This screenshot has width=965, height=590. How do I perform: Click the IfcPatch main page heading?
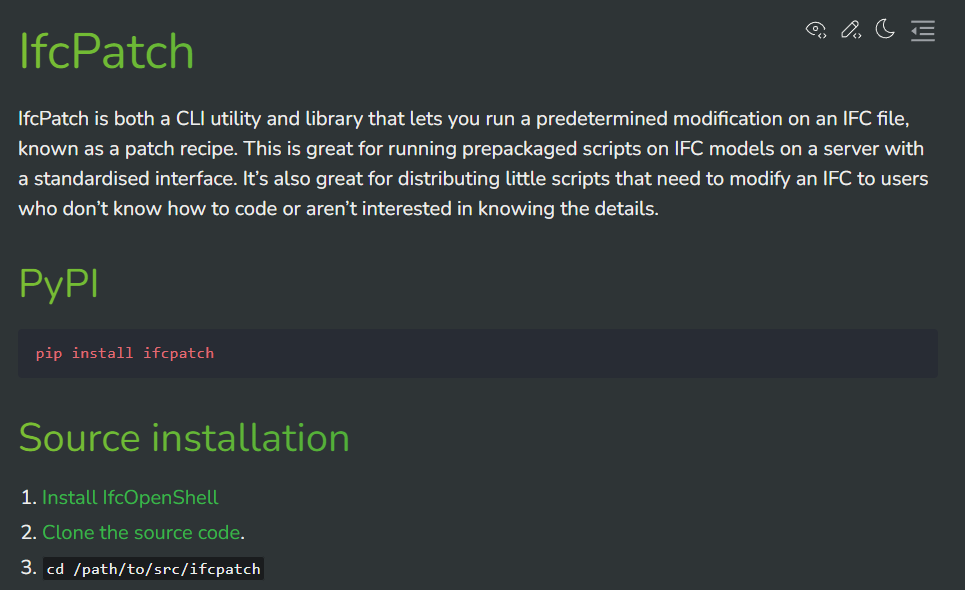coord(106,51)
